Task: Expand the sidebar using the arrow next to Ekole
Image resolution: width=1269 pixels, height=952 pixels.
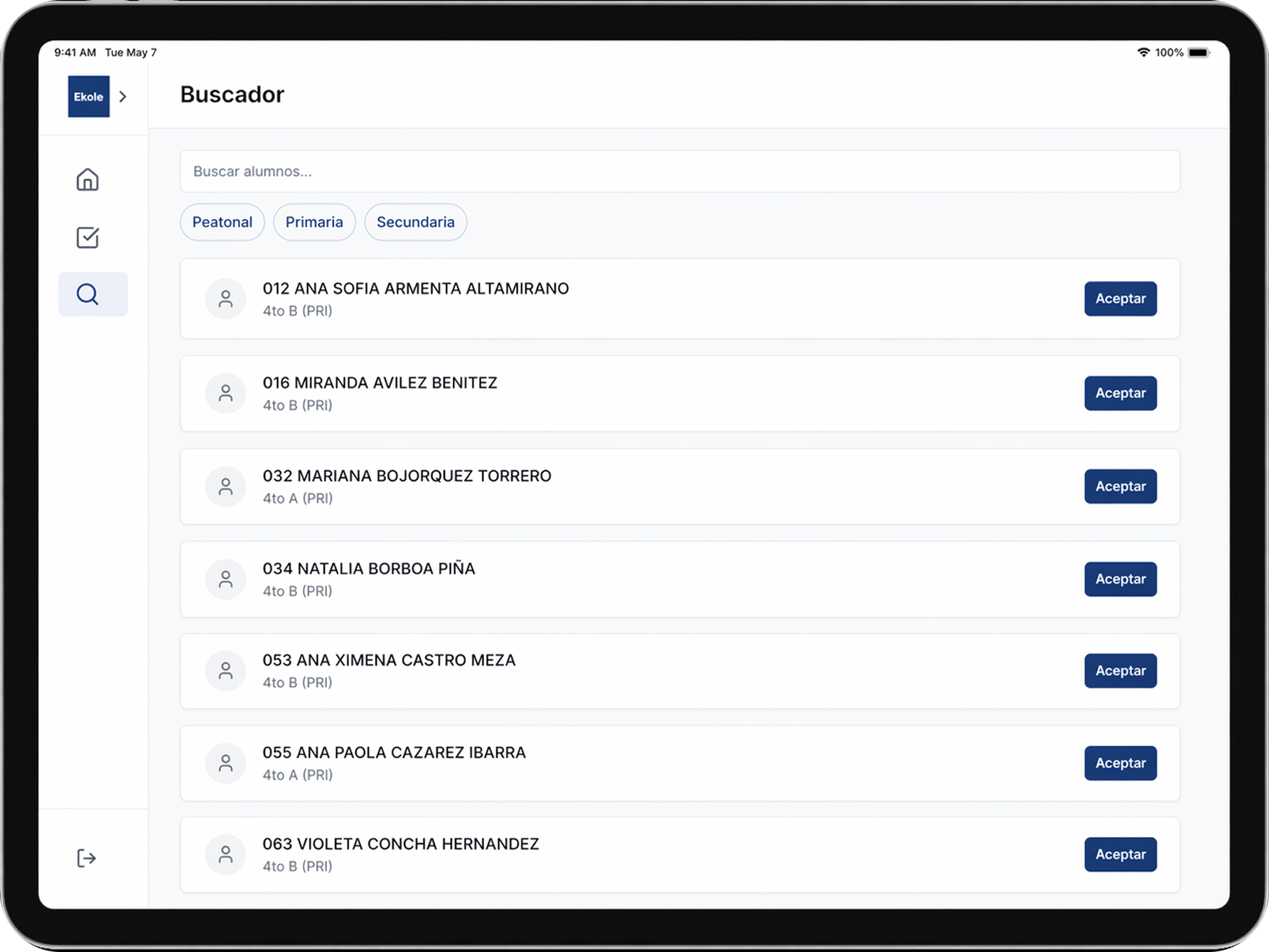Action: click(x=123, y=96)
